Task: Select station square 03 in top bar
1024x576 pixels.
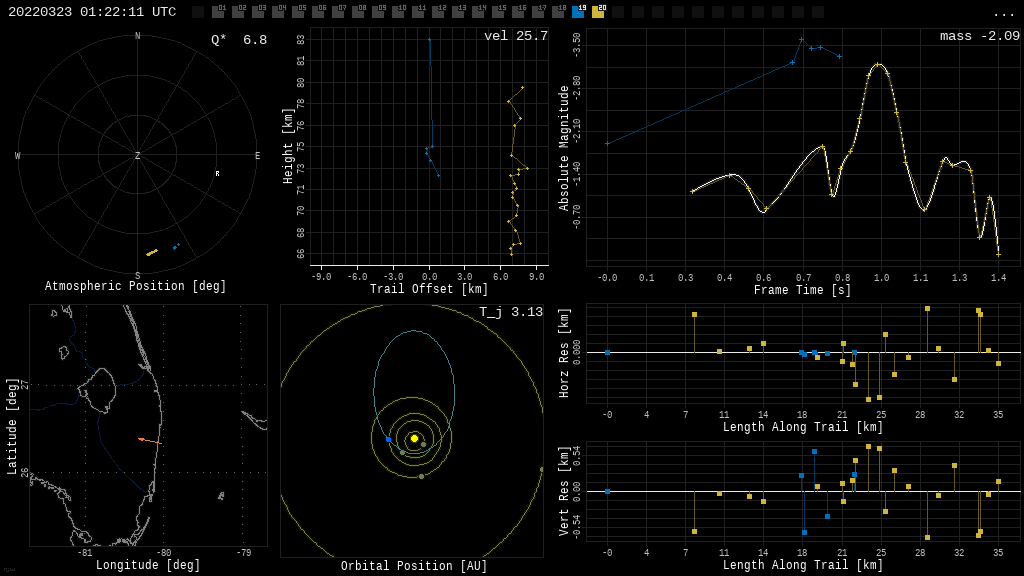Action: click(258, 12)
